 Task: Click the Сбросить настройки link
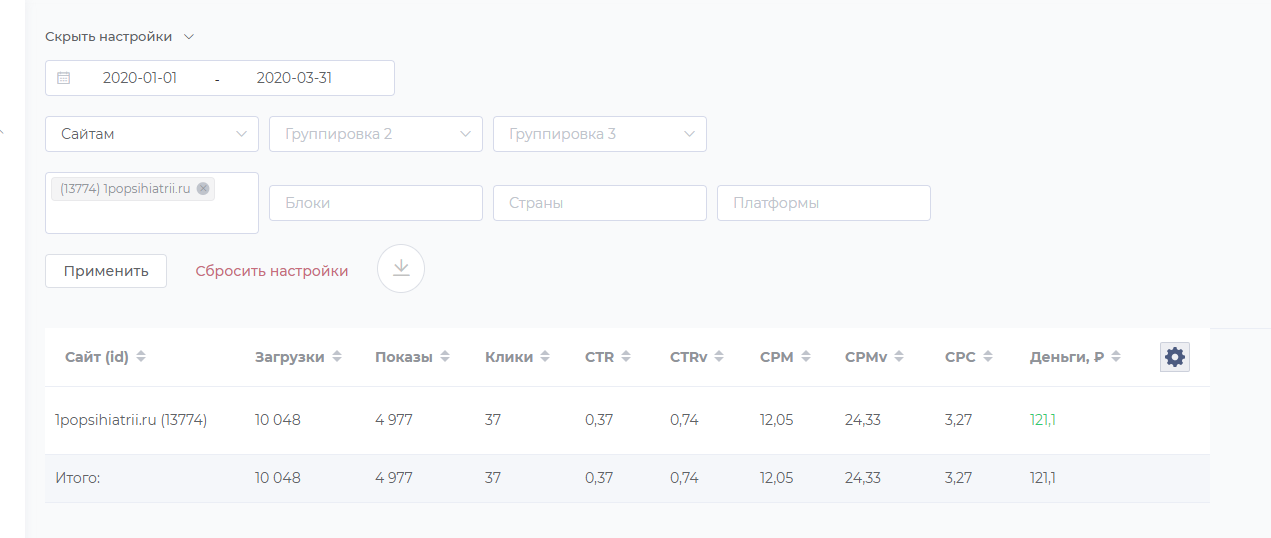coord(272,271)
